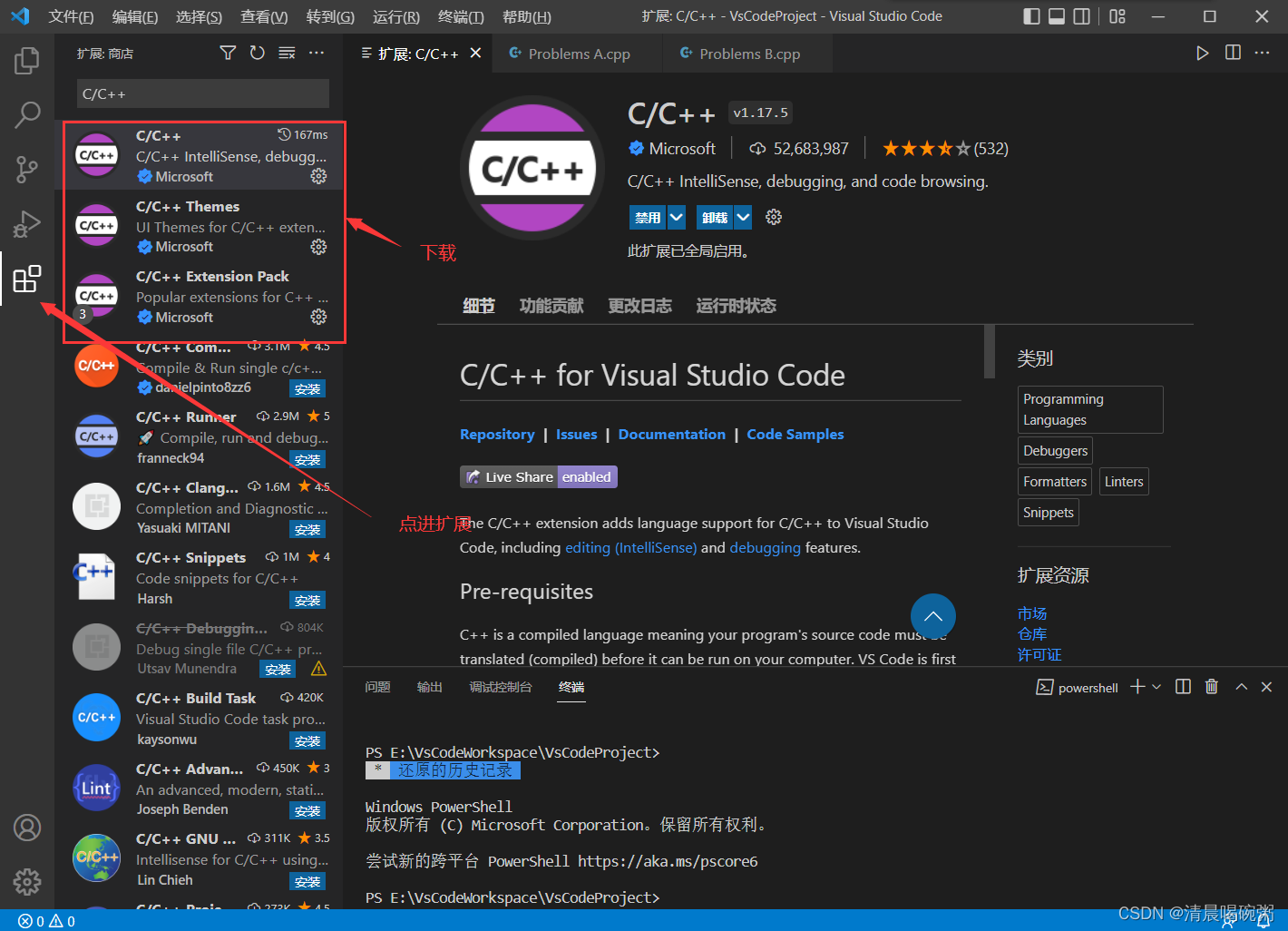Open 查看(V) menu
This screenshot has height=931, width=1288.
(x=264, y=16)
